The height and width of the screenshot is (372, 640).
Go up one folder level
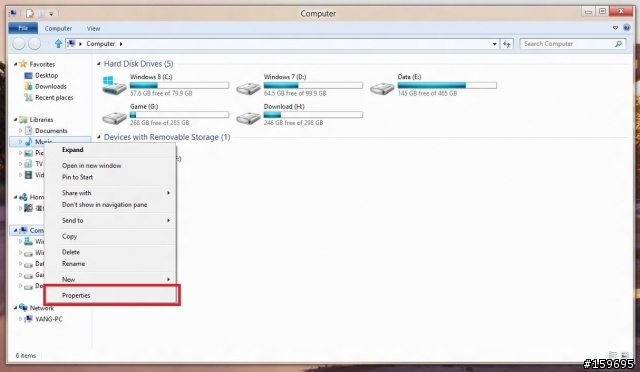click(x=58, y=44)
